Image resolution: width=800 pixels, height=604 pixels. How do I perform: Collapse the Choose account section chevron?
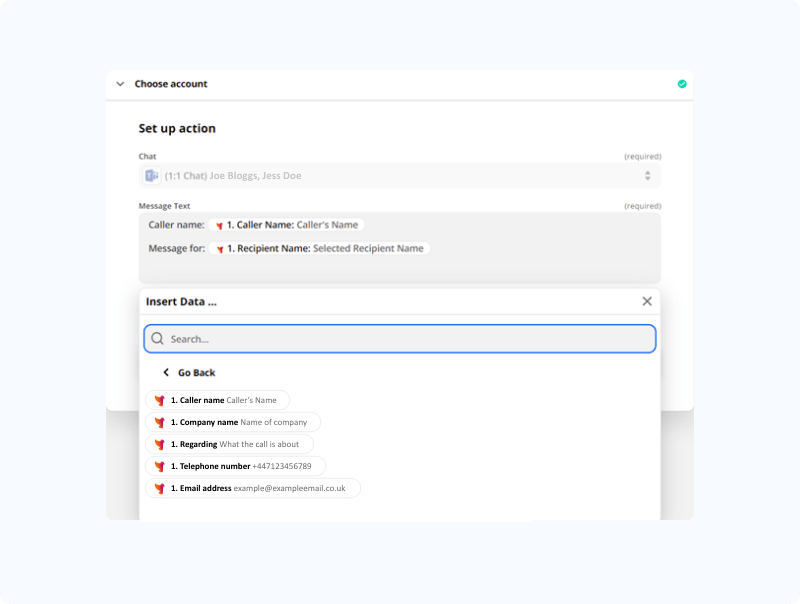[x=120, y=84]
